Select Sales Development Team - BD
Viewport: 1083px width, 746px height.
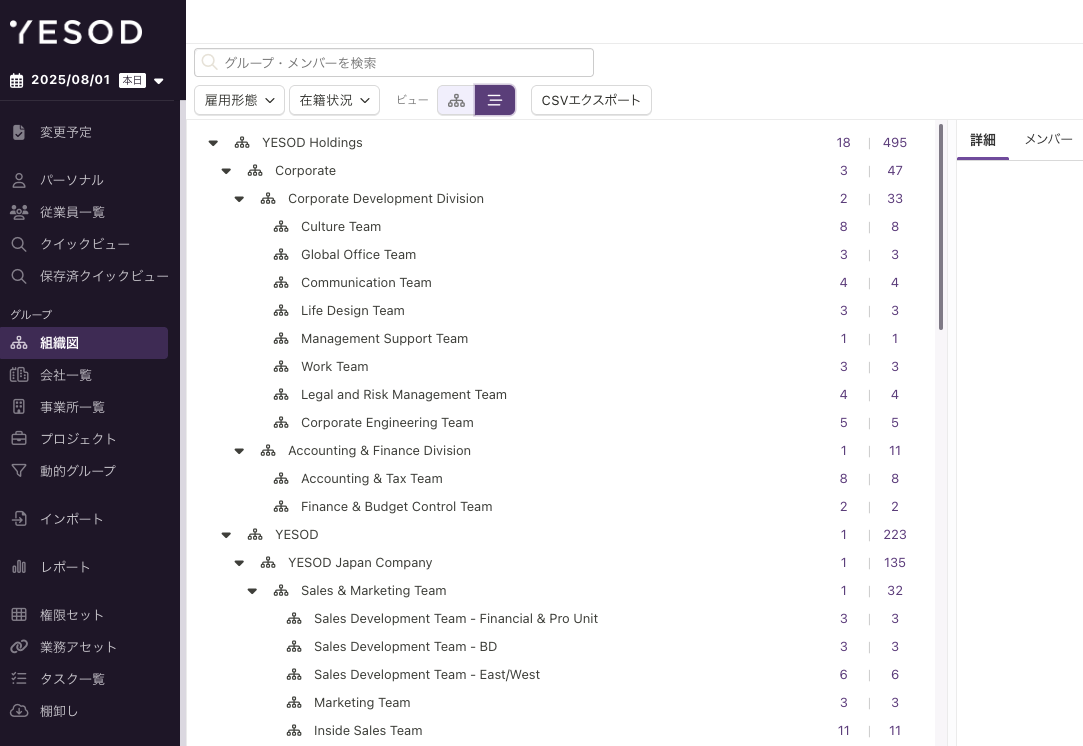tap(561, 647)
